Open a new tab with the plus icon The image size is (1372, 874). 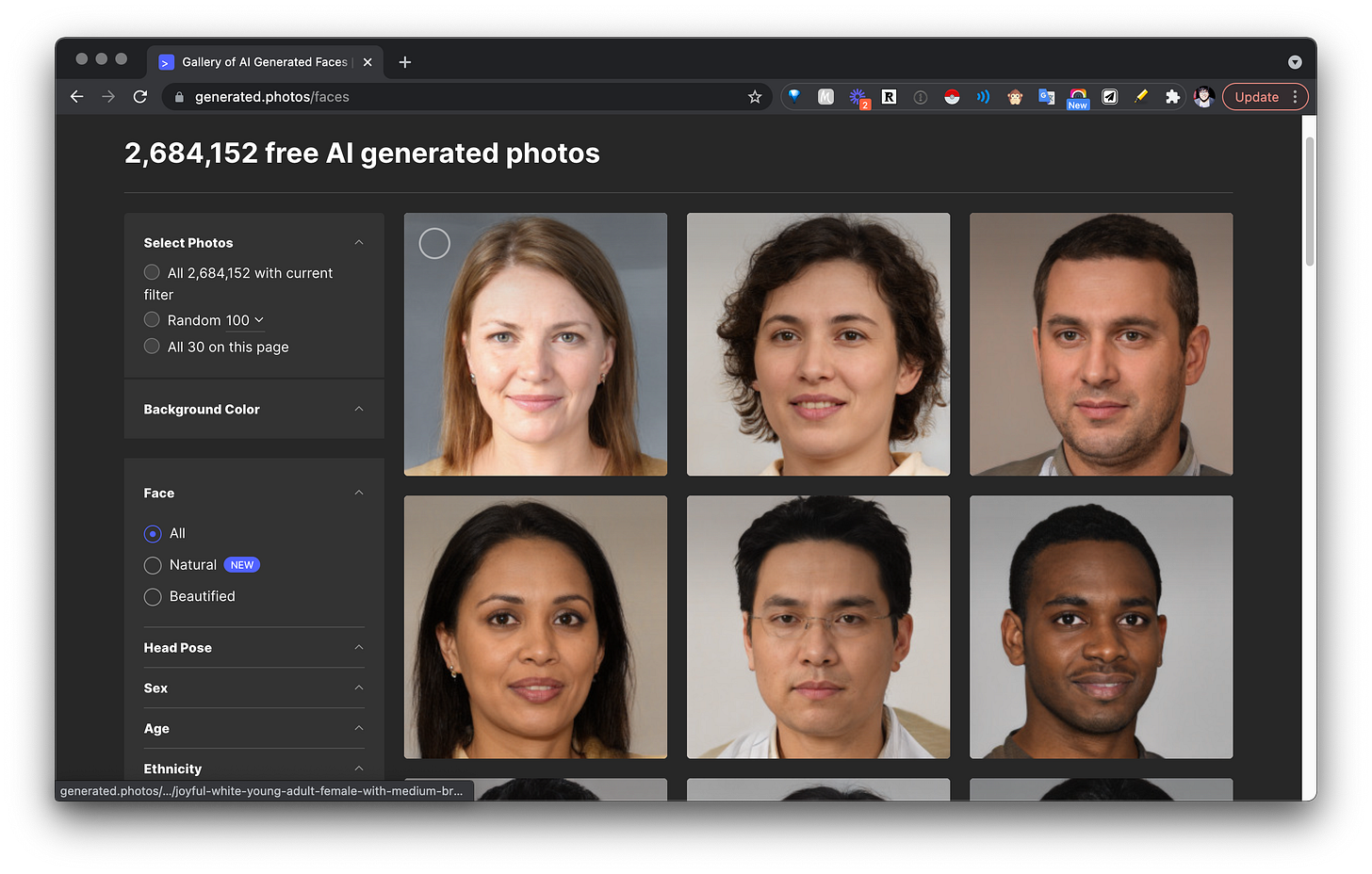405,62
